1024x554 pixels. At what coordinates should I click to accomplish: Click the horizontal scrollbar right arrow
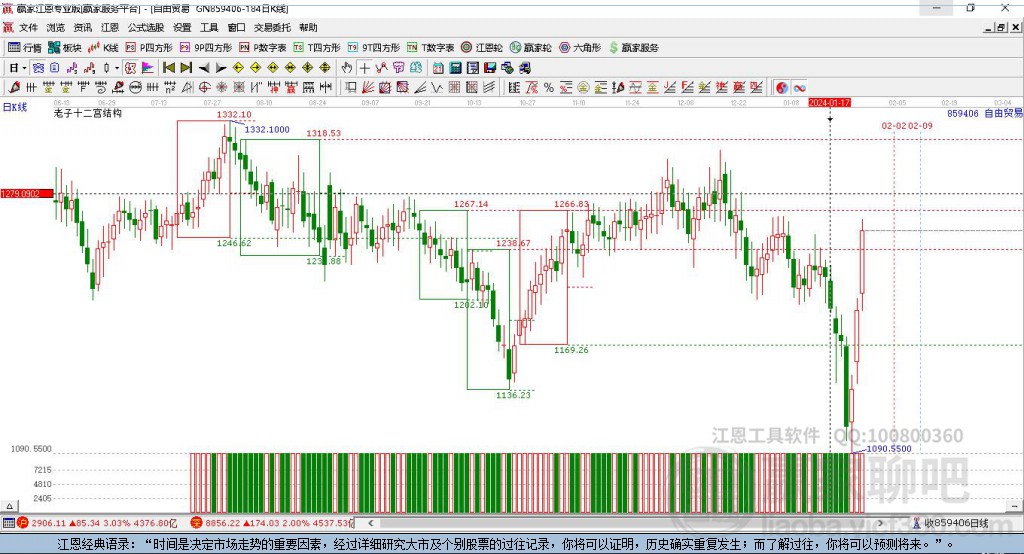point(880,523)
